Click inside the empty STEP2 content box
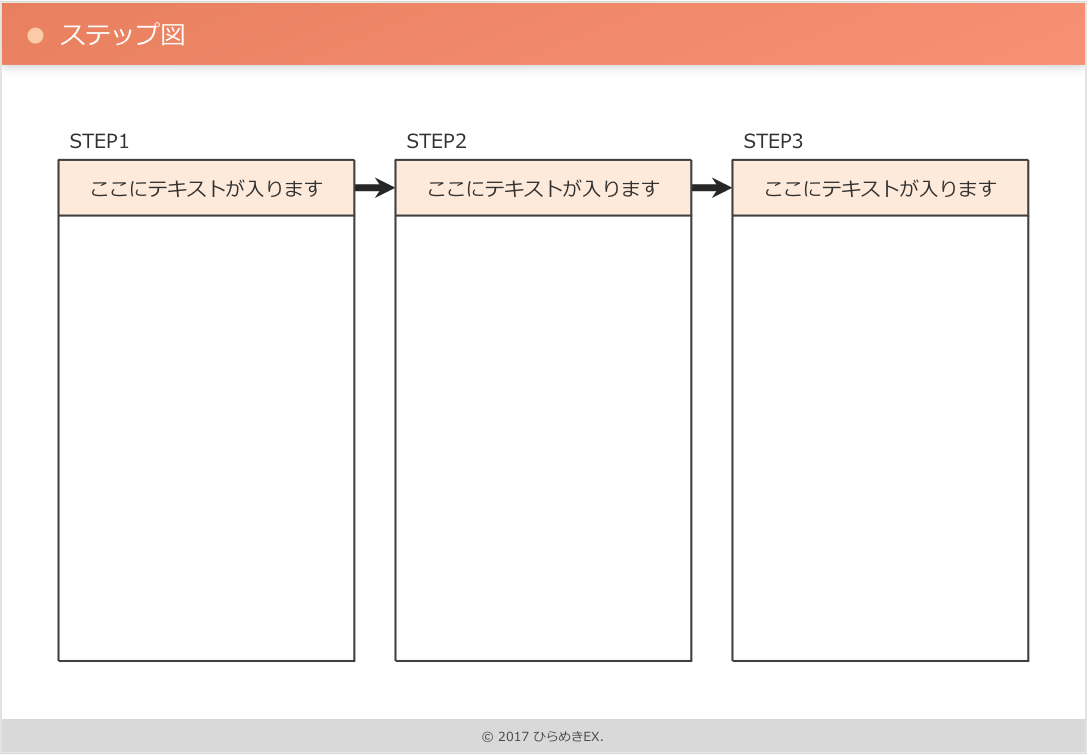Viewport: 1087px width, 755px height. click(x=543, y=438)
